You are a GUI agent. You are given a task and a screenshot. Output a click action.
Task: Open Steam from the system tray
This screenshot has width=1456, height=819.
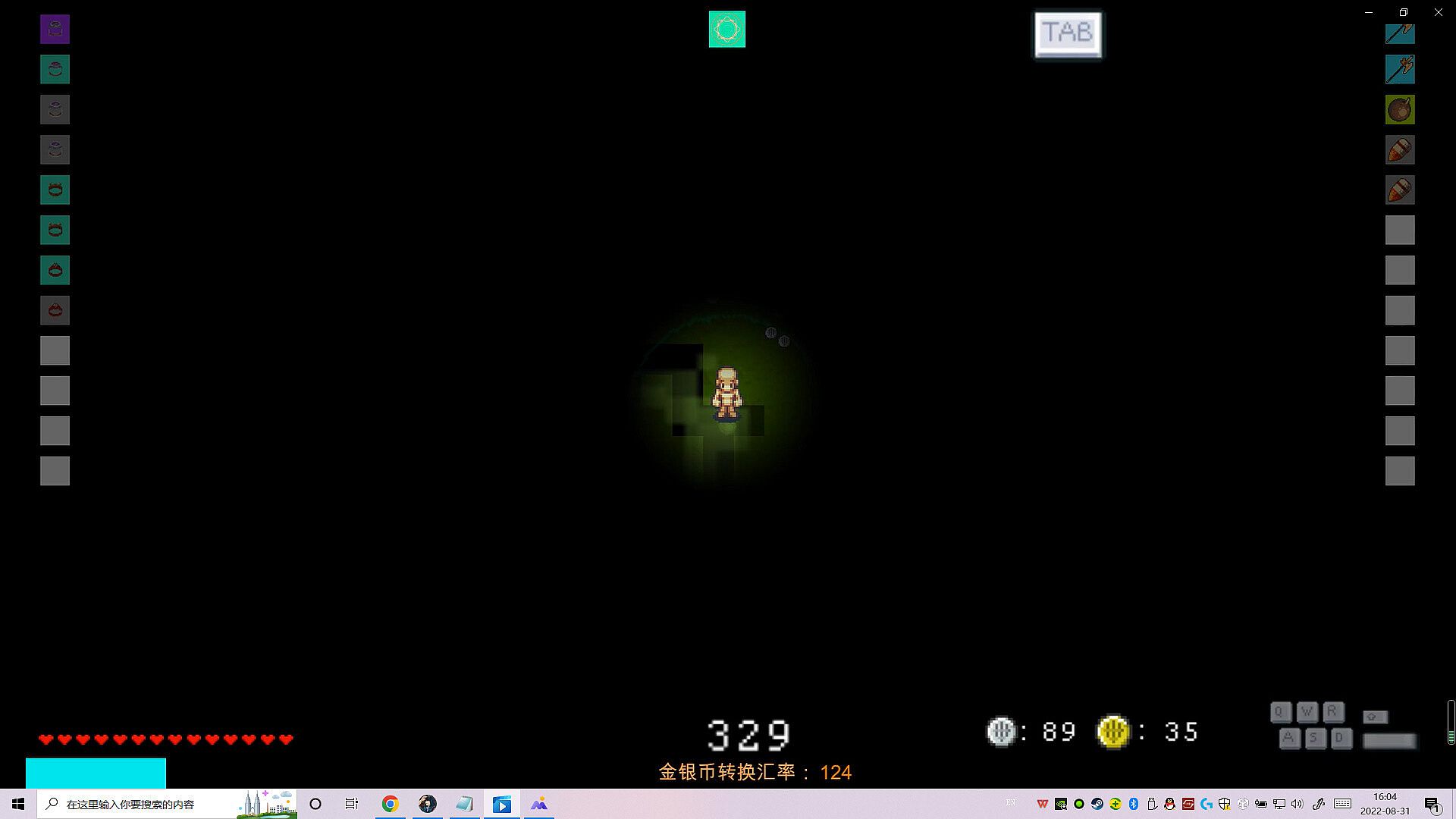tap(1097, 804)
